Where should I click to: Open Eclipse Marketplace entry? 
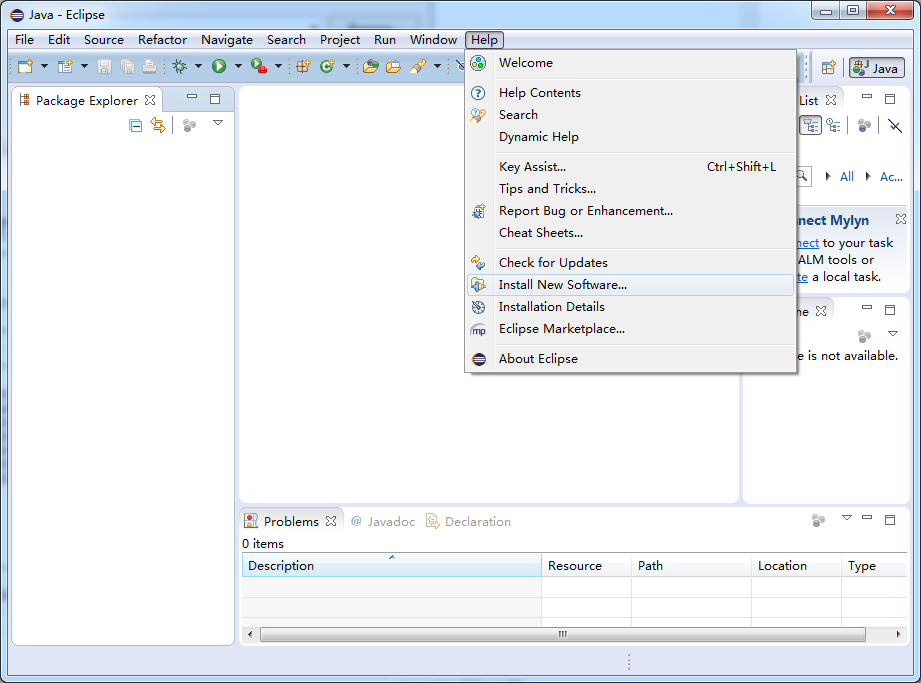pos(631,329)
